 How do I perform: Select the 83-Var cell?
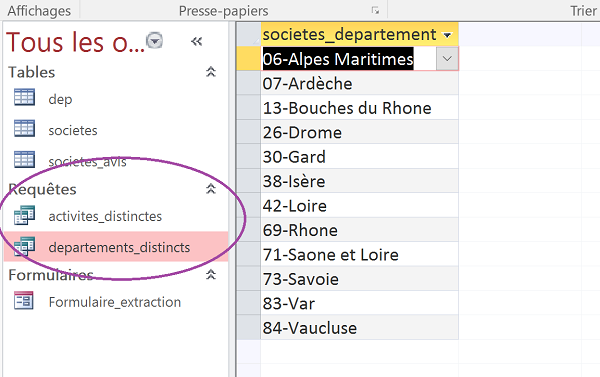click(x=359, y=304)
